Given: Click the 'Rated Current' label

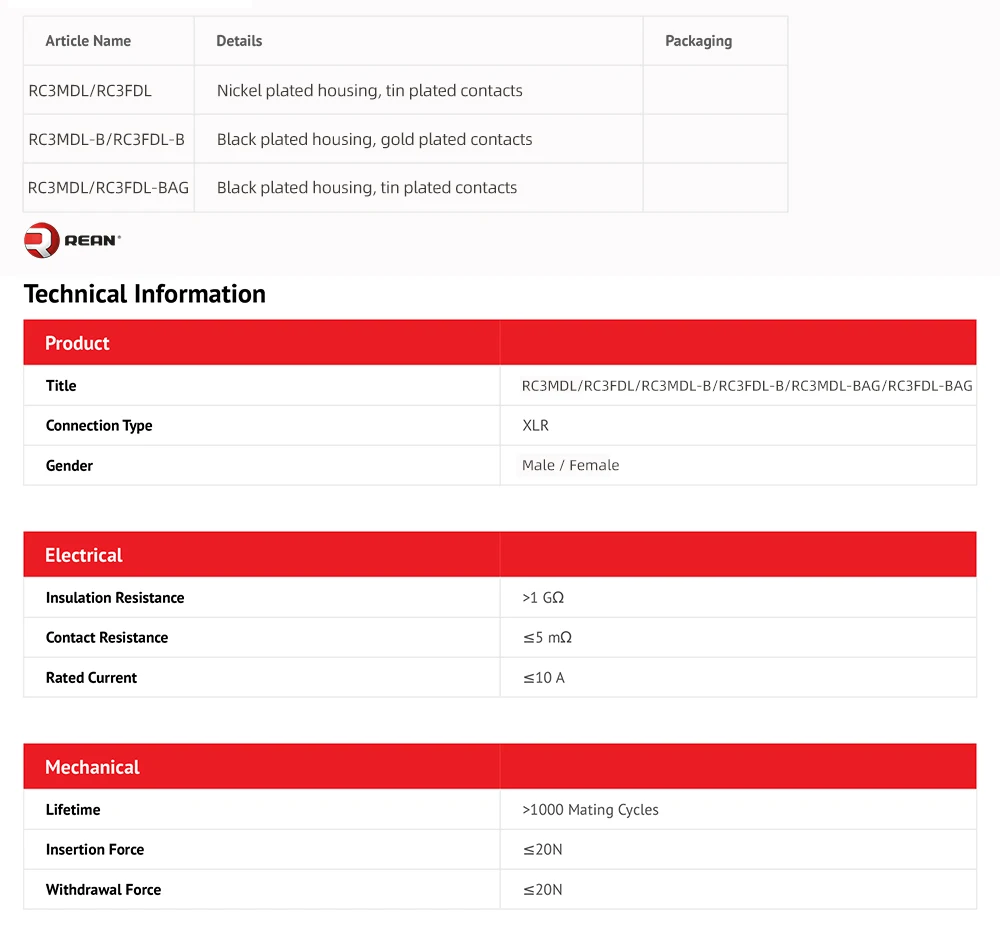Looking at the screenshot, I should 91,677.
